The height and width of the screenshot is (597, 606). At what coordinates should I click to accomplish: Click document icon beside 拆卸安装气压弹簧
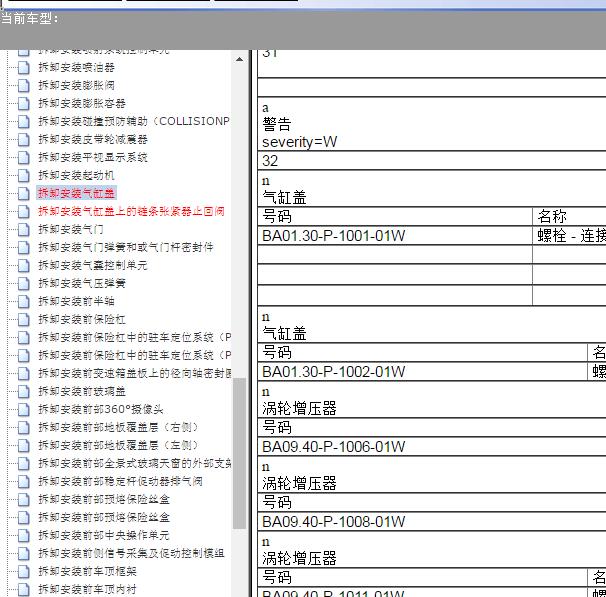coord(24,284)
